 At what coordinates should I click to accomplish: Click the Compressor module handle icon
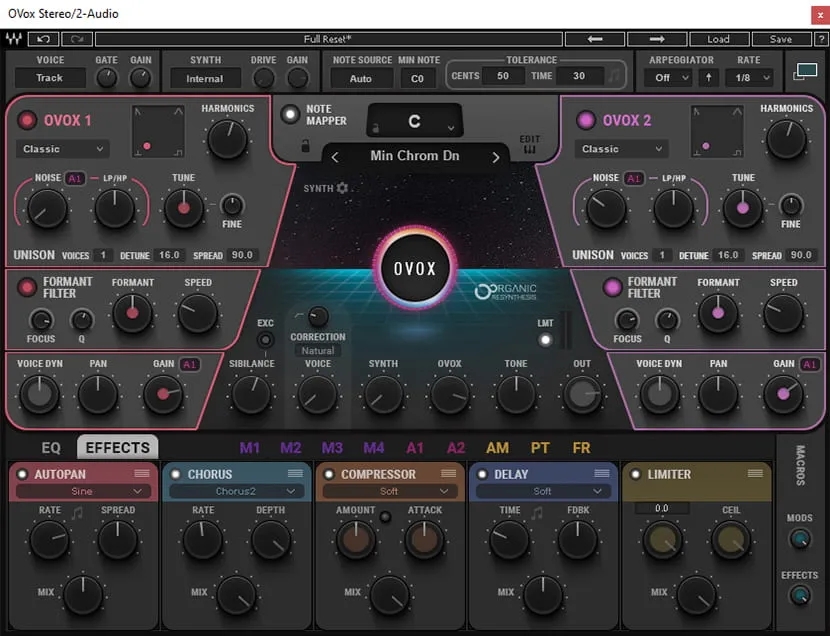click(448, 473)
